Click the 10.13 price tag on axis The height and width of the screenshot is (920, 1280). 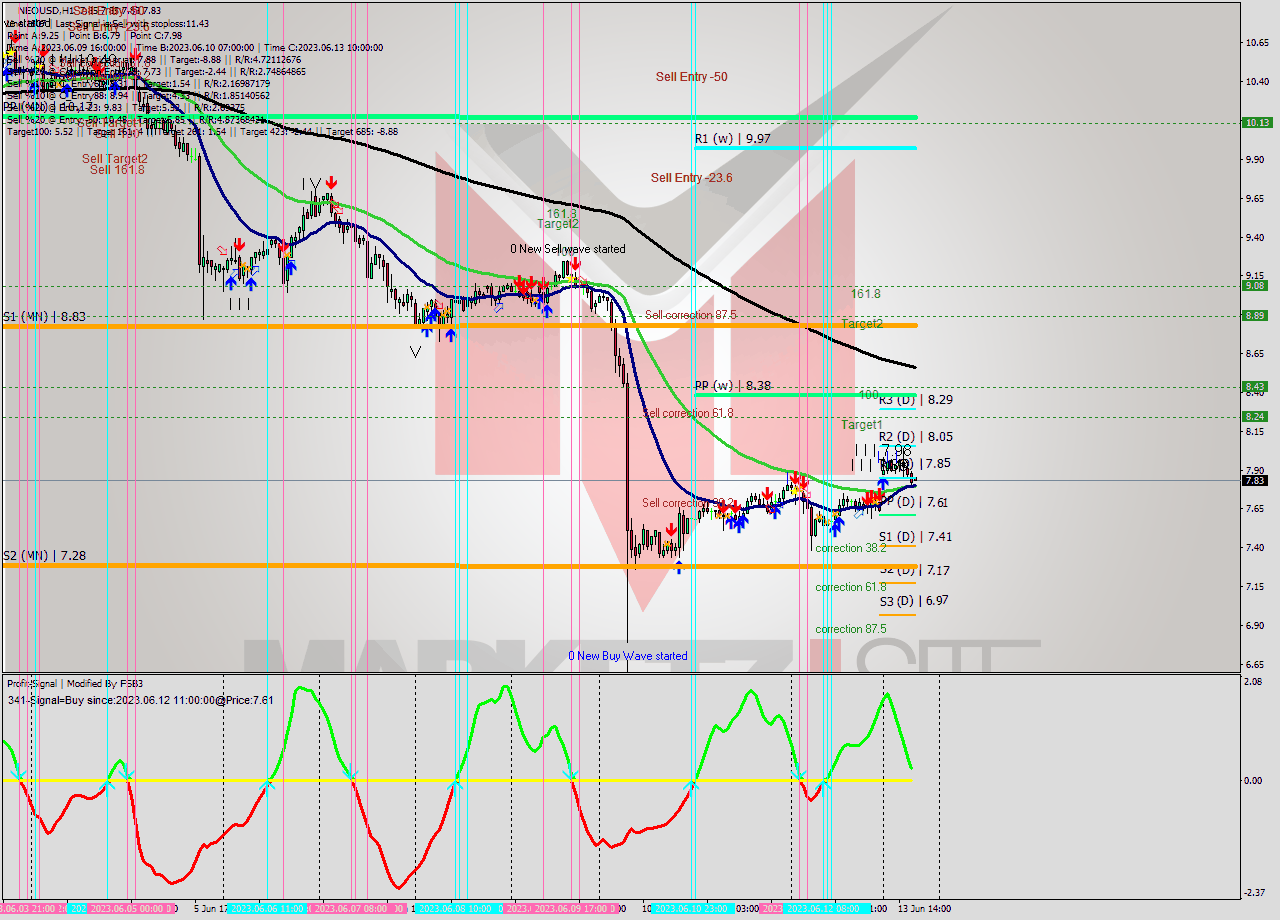(x=1256, y=123)
